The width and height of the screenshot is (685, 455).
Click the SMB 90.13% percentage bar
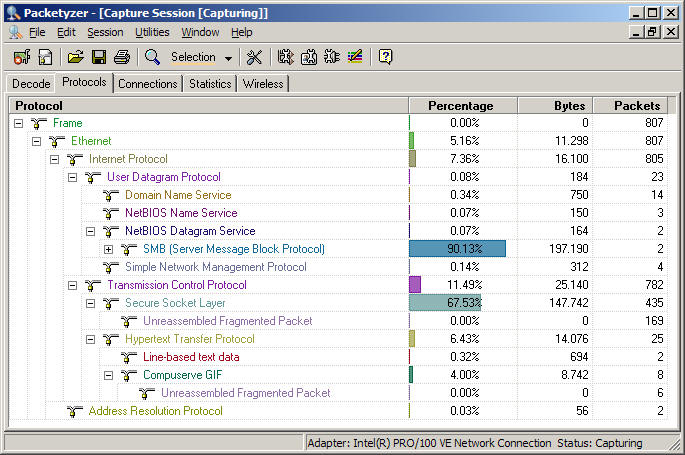click(457, 249)
